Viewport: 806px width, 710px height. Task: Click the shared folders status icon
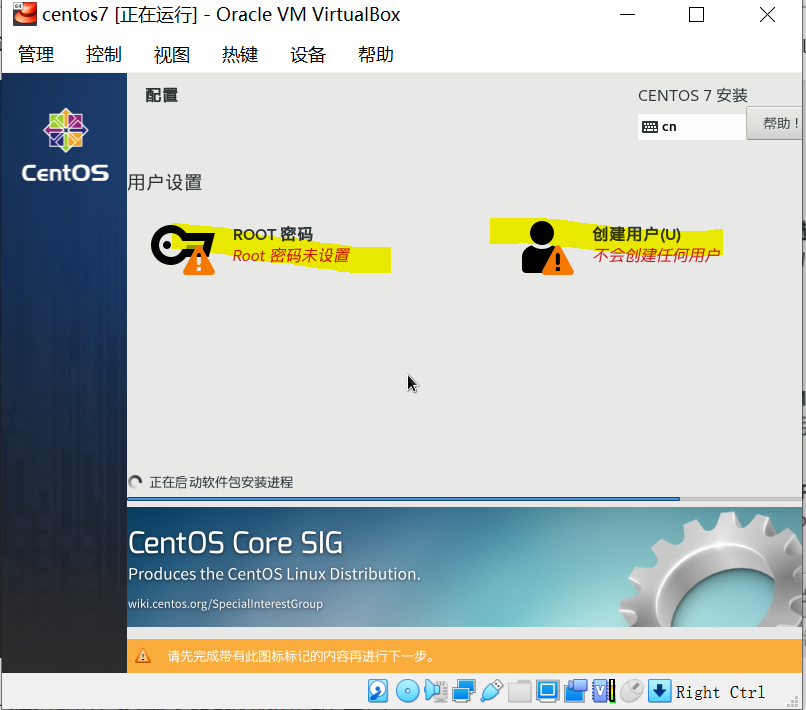pos(520,691)
